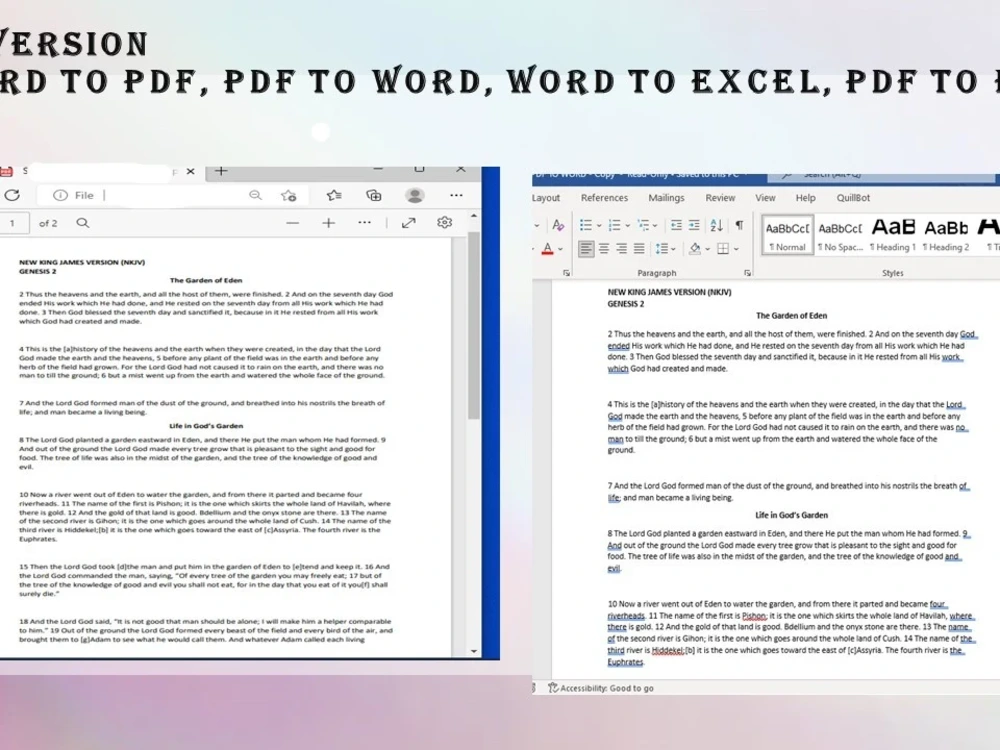1000x750 pixels.
Task: Click the PDF page number field
Action: tap(13, 223)
